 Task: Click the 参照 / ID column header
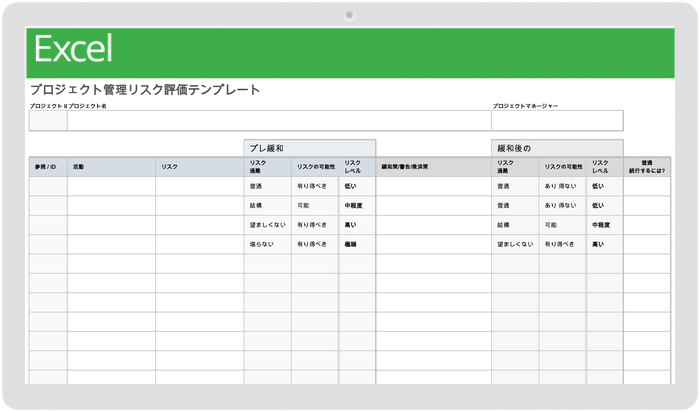click(x=48, y=167)
